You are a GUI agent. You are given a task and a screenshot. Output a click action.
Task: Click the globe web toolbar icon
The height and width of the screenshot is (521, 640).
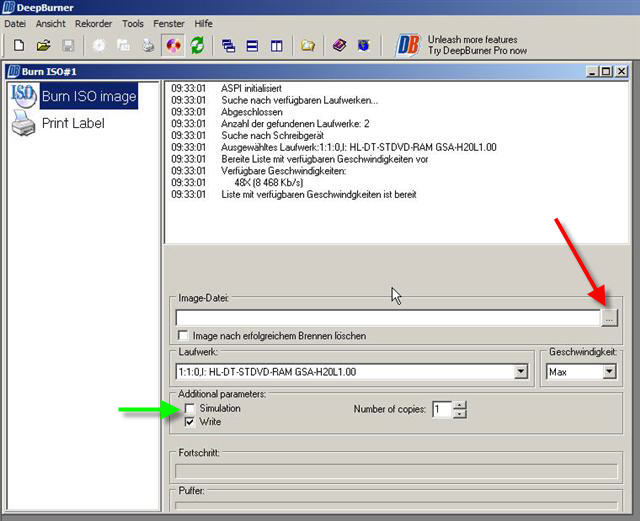[363, 45]
